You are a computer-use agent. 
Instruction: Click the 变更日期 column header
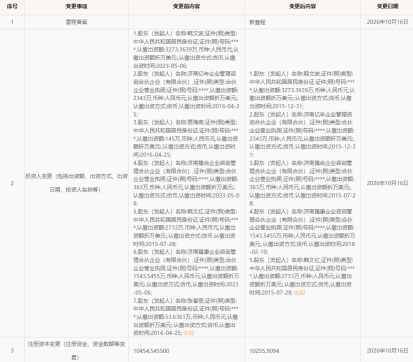(387, 6)
